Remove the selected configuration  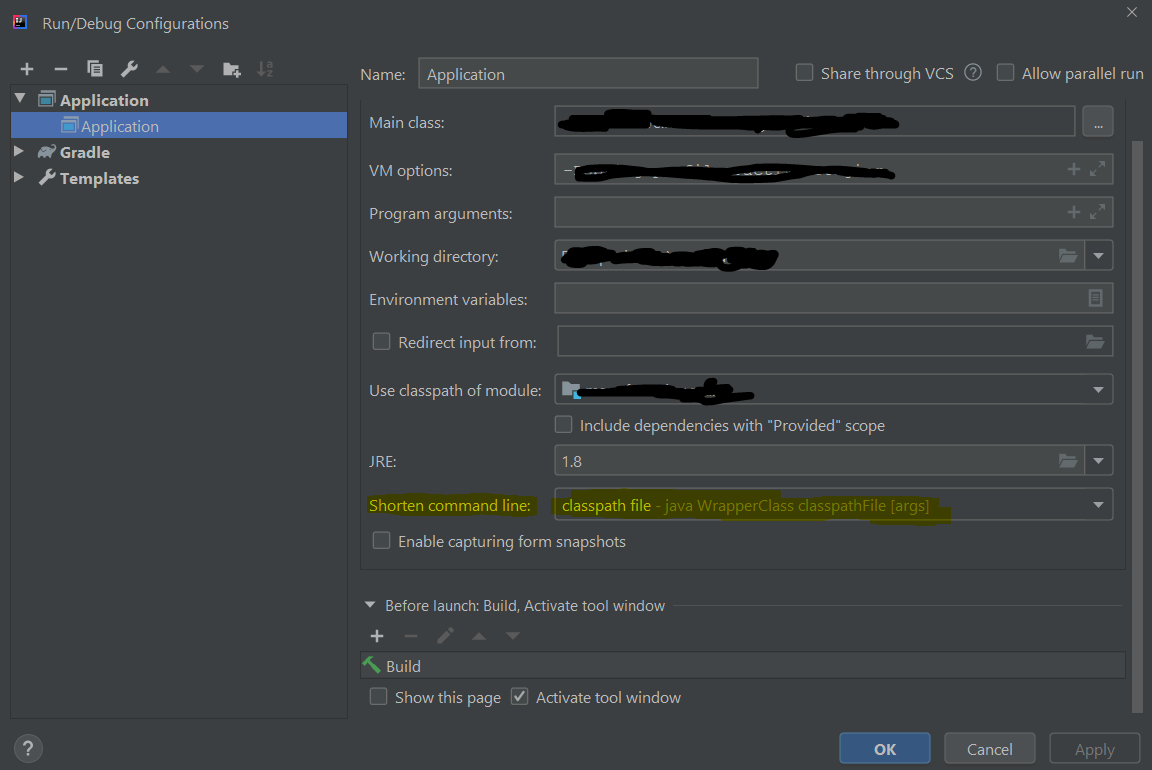61,69
